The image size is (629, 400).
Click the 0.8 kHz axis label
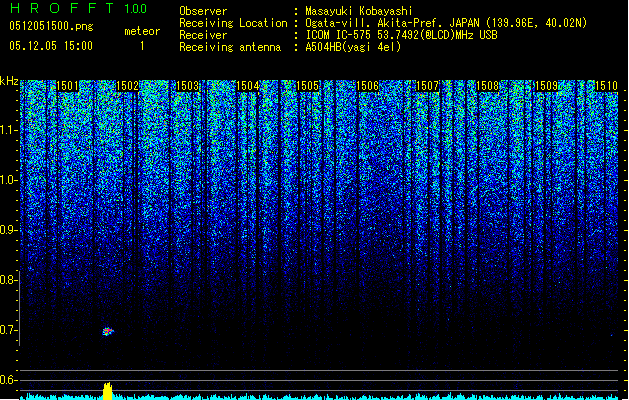pyautogui.click(x=8, y=280)
